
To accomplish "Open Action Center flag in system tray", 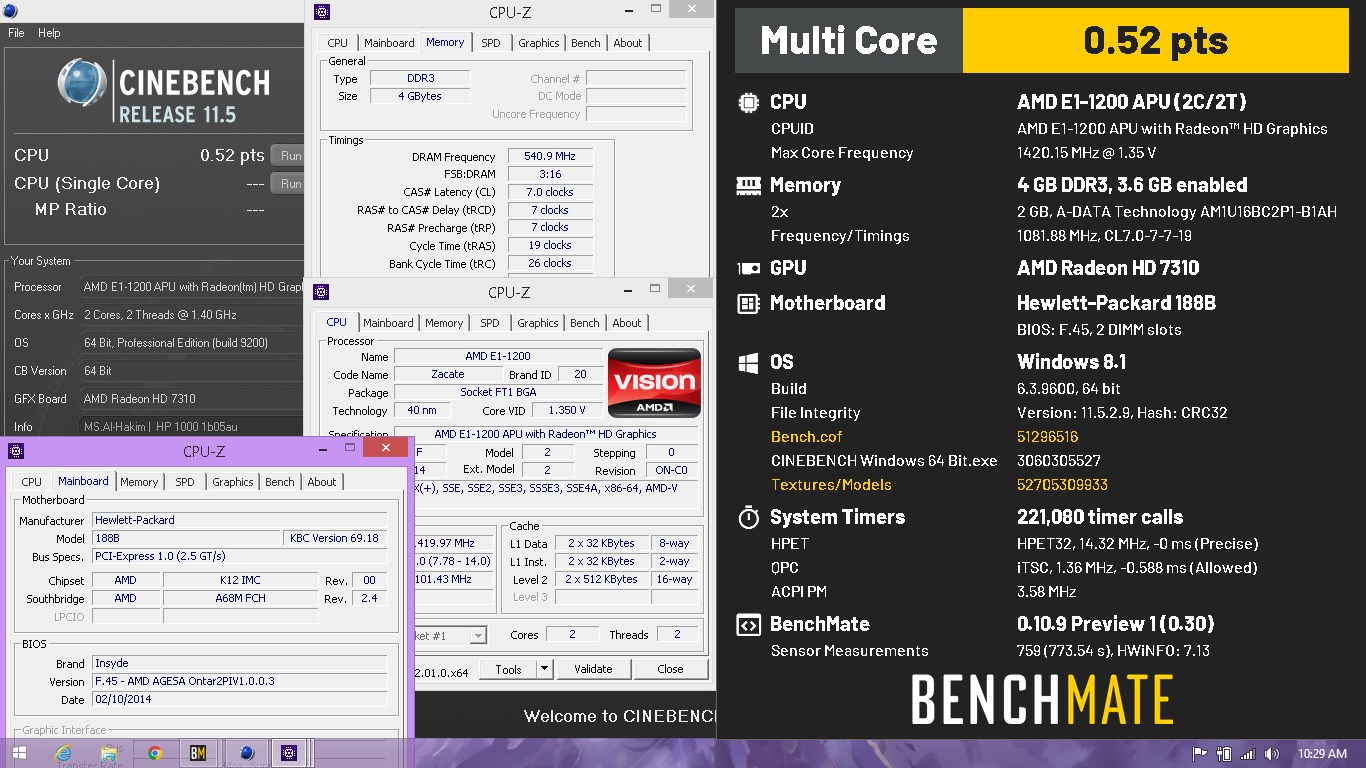I will 1200,754.
